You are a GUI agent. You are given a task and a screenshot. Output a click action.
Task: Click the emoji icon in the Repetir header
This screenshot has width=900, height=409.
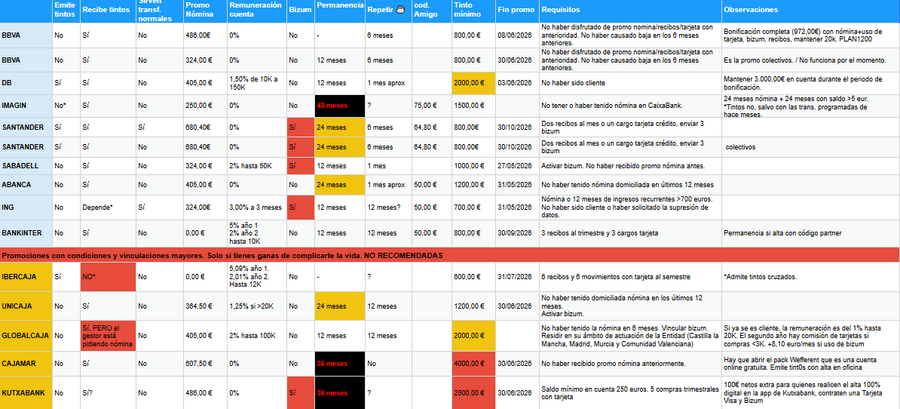[401, 9]
